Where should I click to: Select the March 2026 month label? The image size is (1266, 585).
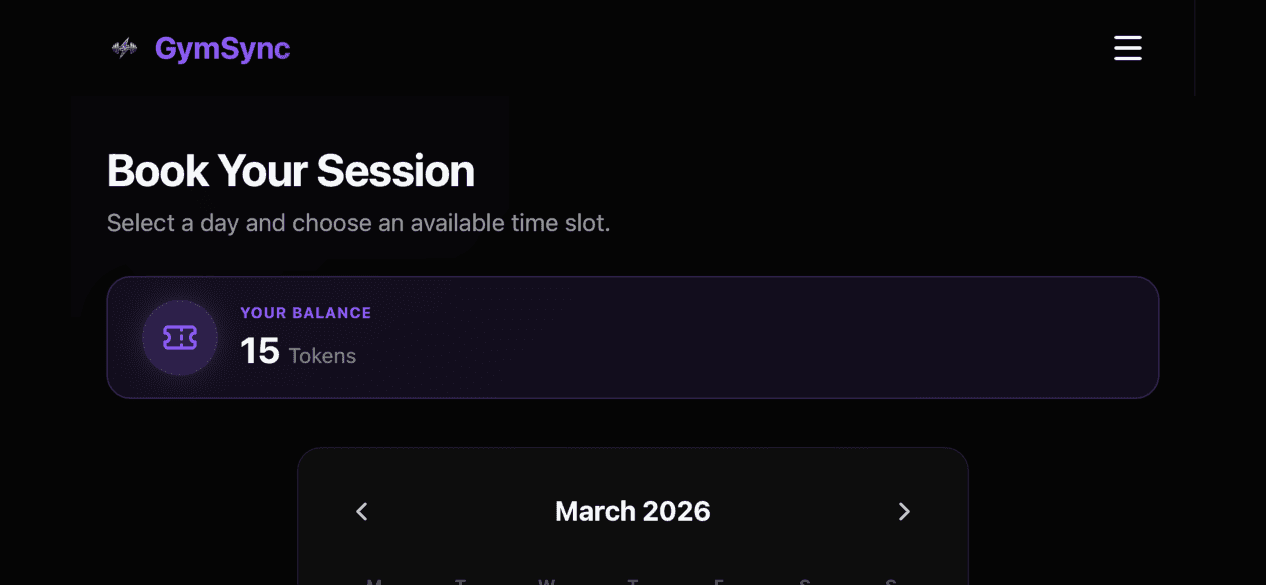[632, 512]
